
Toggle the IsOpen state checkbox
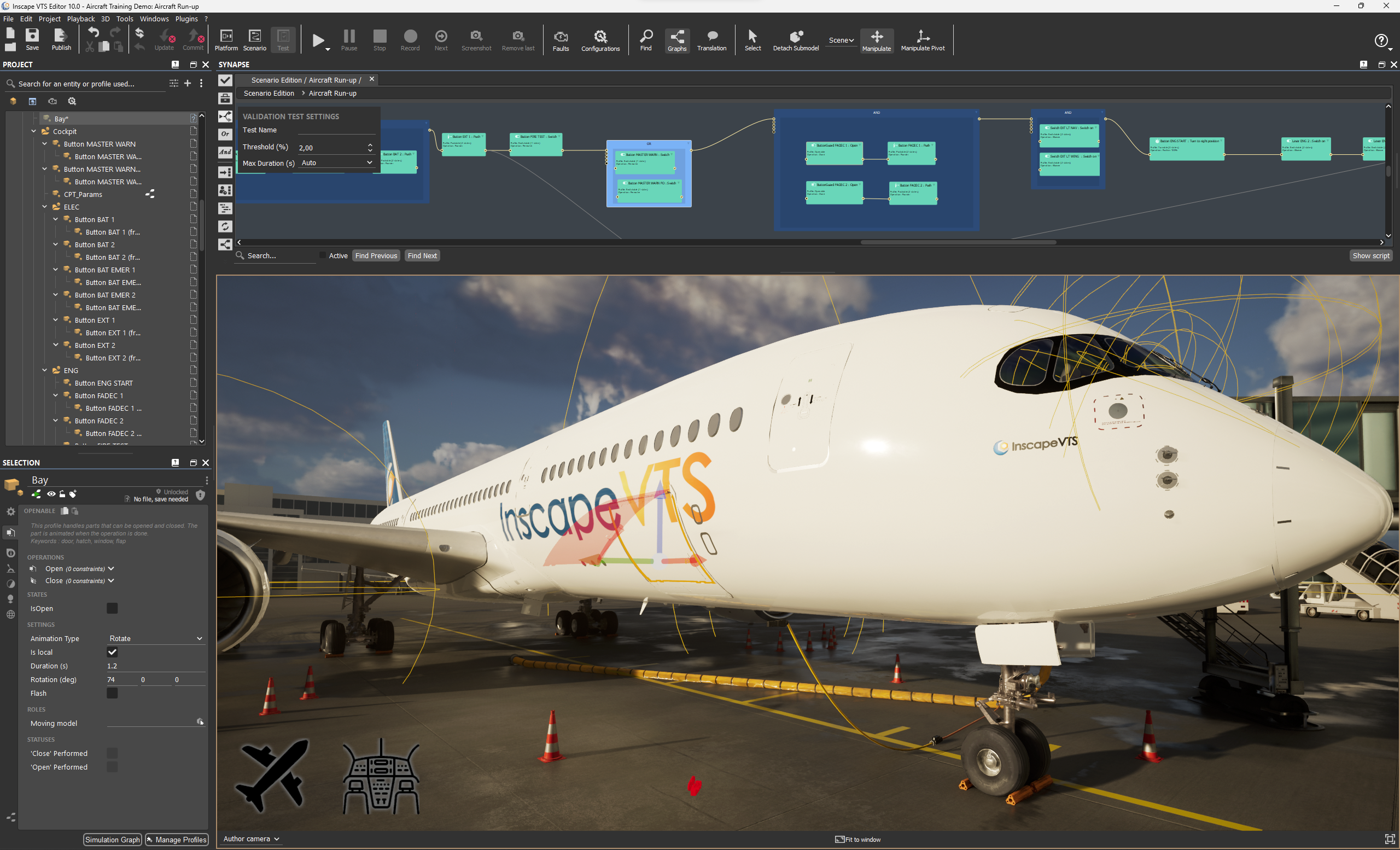(113, 608)
